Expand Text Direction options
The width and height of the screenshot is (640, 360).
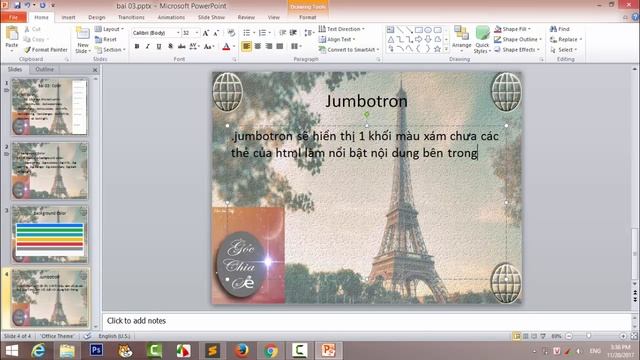pos(342,29)
